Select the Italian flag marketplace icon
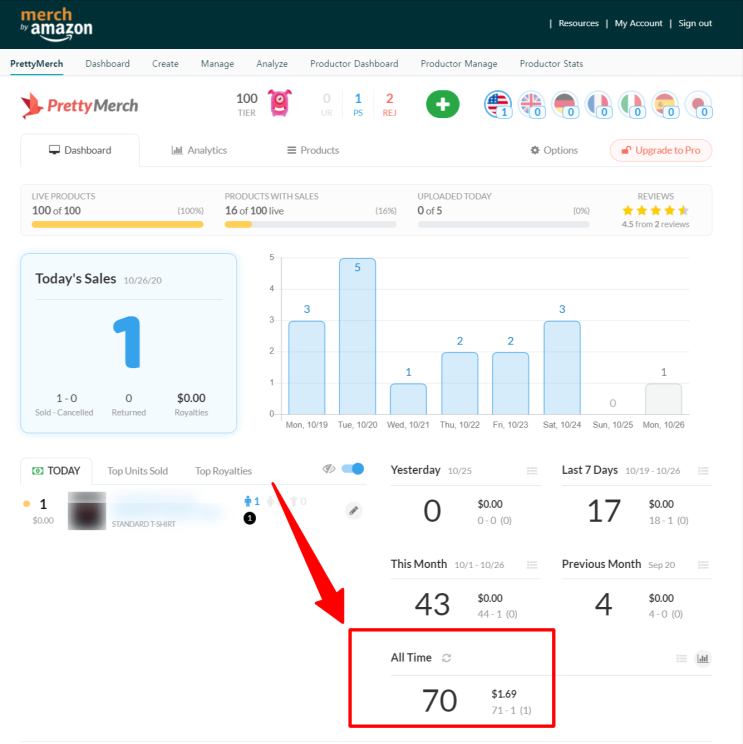The height and width of the screenshot is (744, 743). tap(632, 104)
